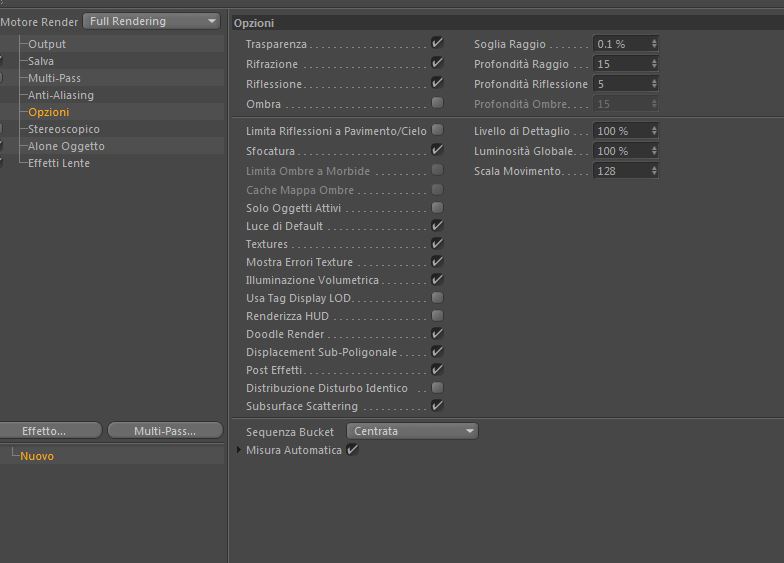Enable the Ombra checkbox
The height and width of the screenshot is (563, 784).
[437, 102]
